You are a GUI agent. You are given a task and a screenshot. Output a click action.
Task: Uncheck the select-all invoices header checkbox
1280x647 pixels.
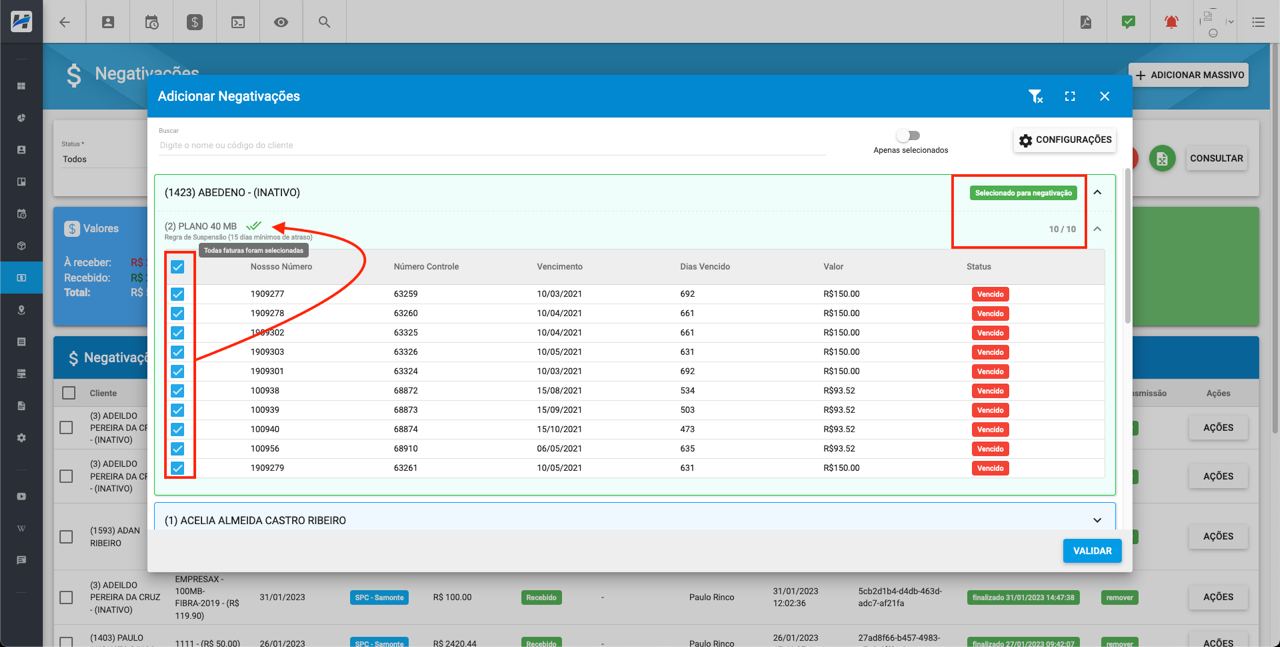pyautogui.click(x=177, y=267)
